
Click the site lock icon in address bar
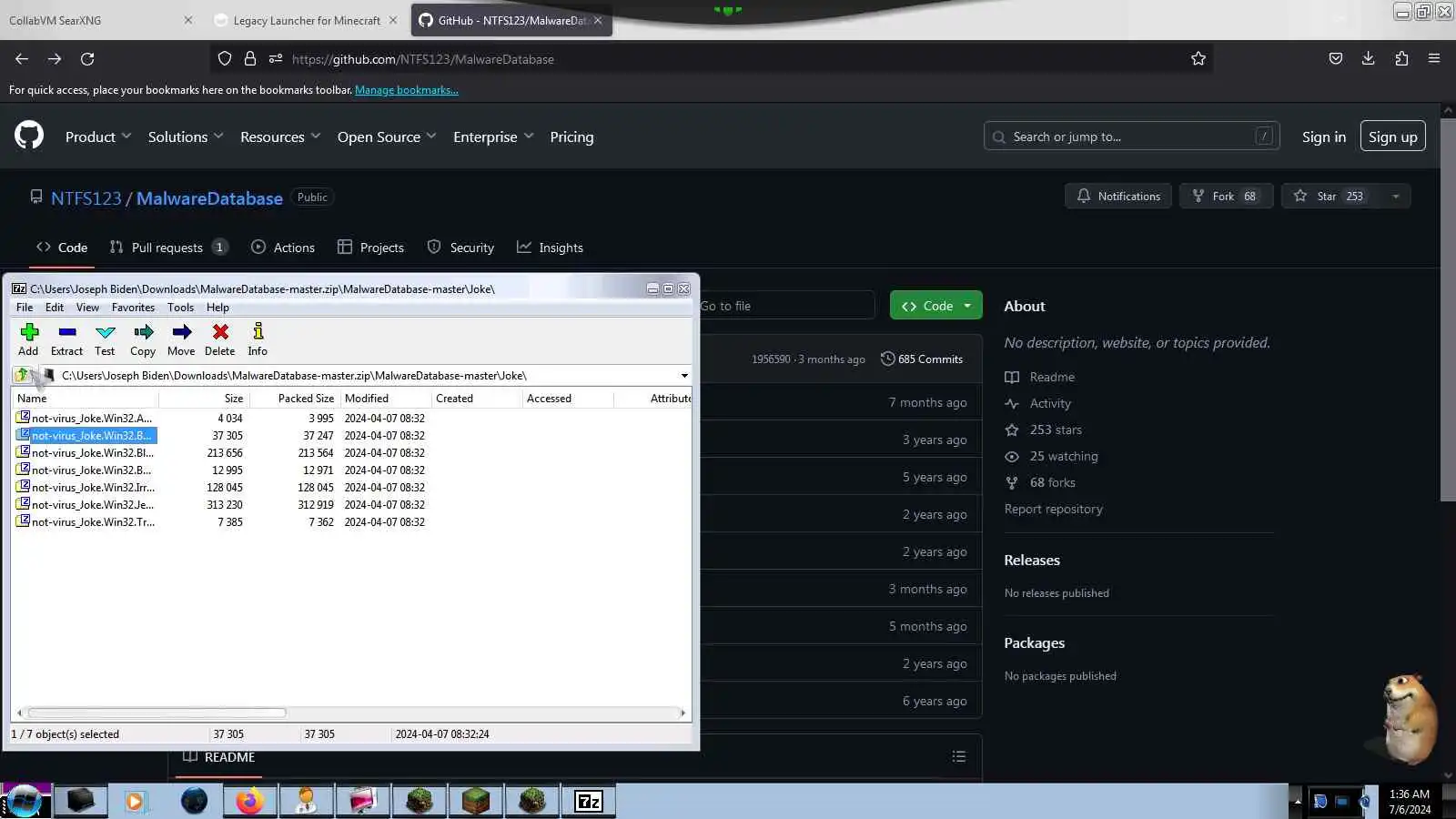[249, 59]
